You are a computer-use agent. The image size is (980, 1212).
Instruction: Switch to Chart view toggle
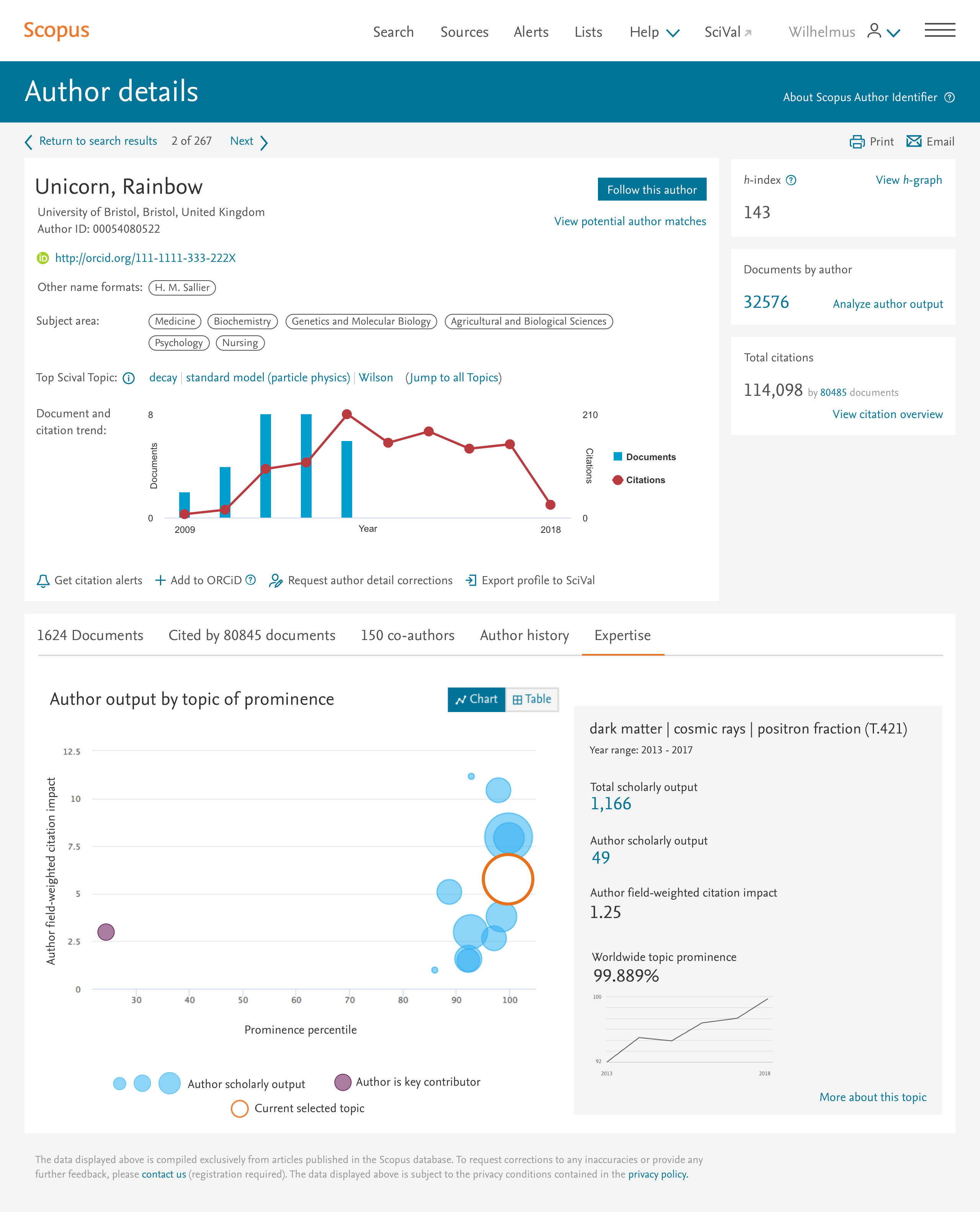tap(476, 699)
